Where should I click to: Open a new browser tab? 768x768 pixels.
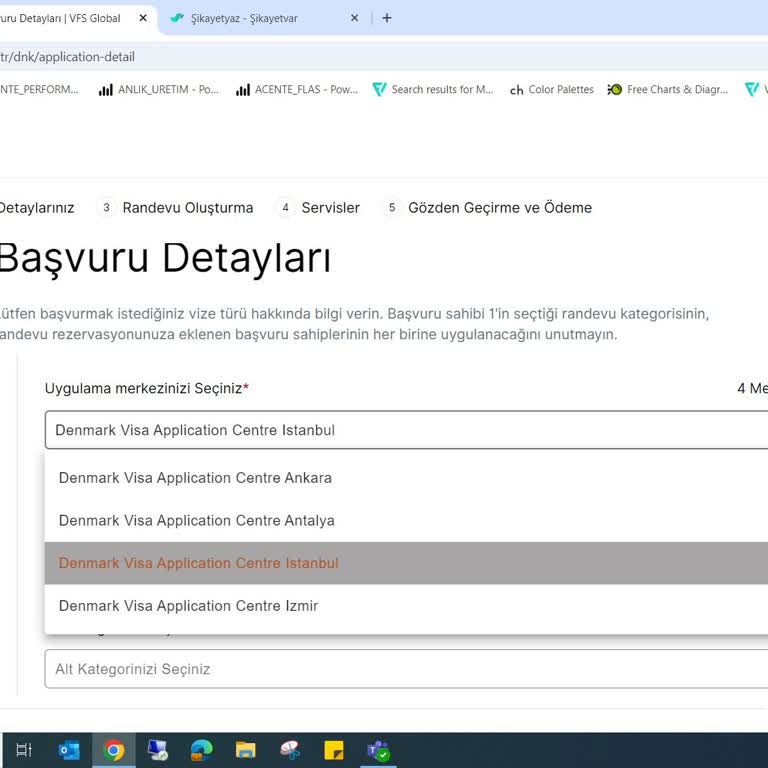click(387, 18)
